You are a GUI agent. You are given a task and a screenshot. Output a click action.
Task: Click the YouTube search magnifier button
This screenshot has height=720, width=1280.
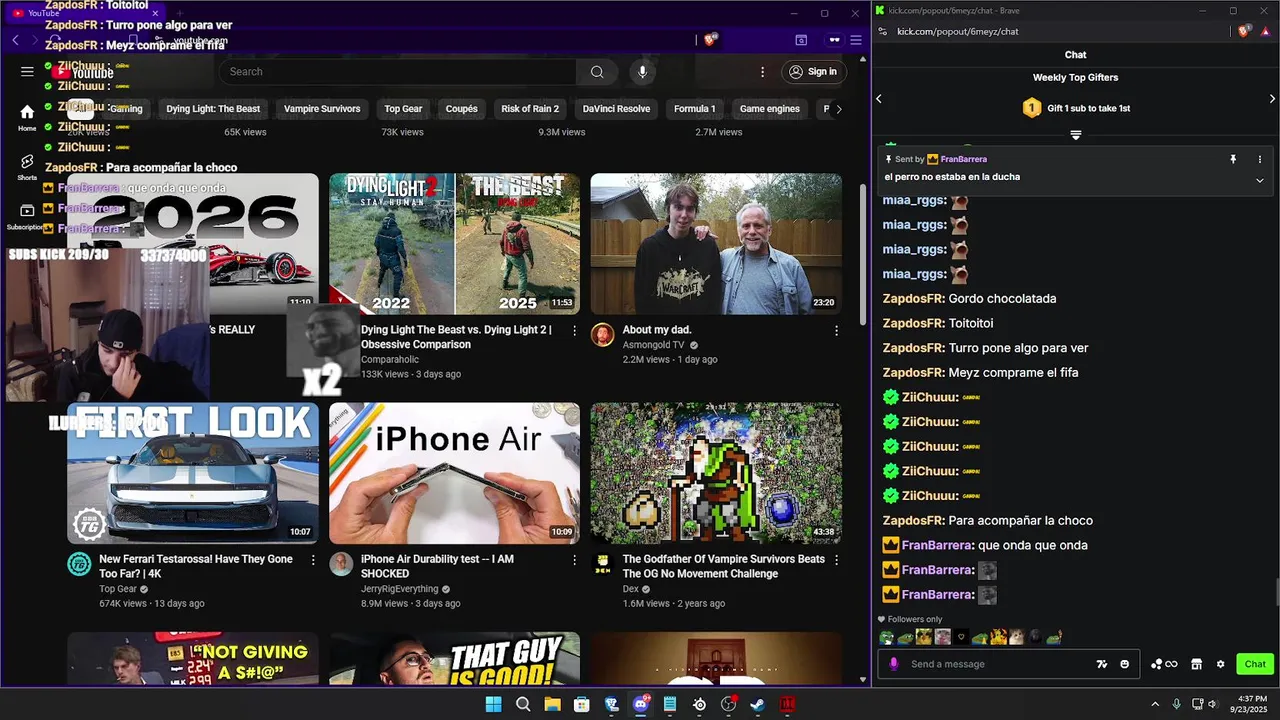pos(597,72)
